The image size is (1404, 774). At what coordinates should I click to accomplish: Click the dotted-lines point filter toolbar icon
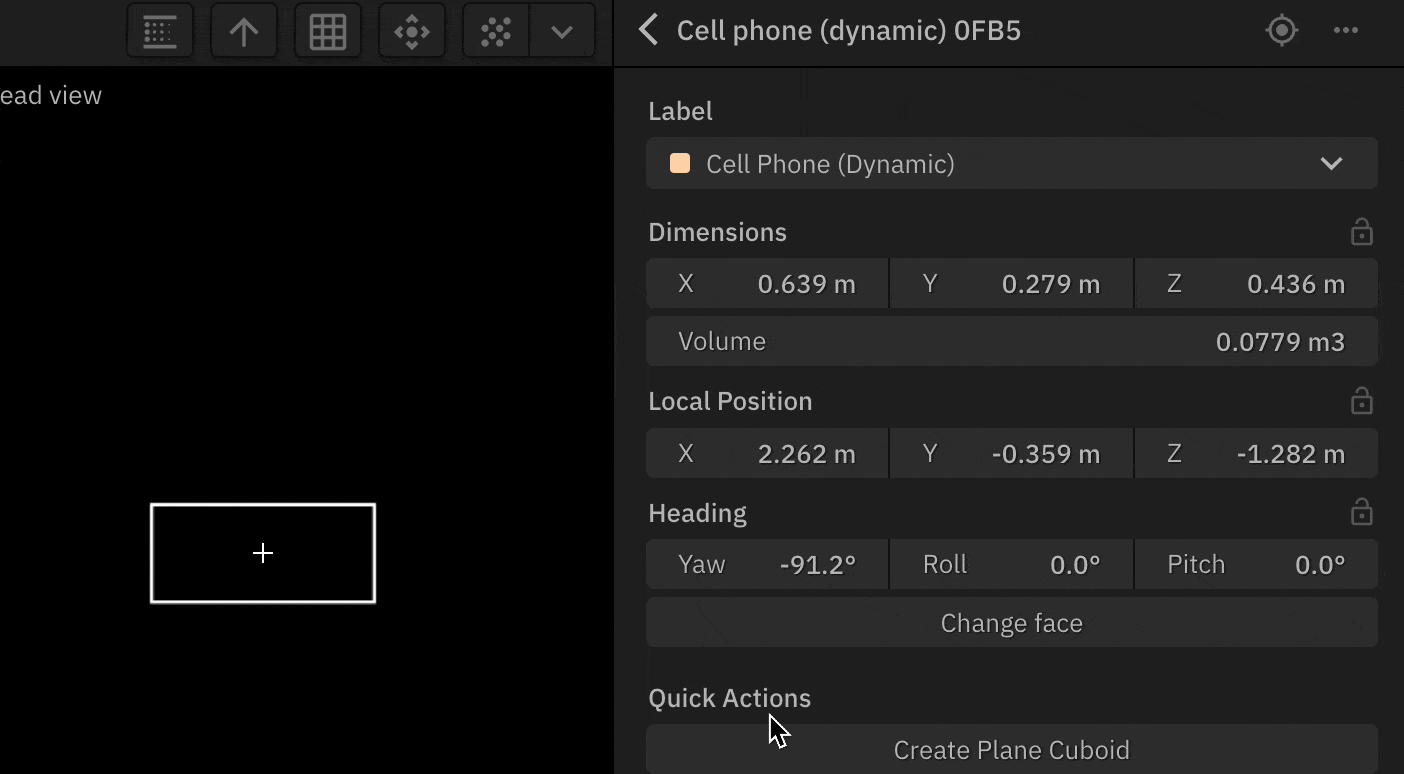(x=160, y=31)
